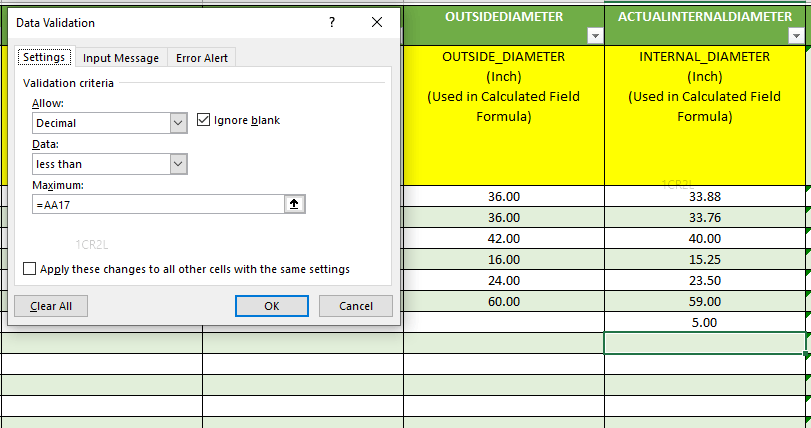Select the outside diameter cell 42.00
Screen dimensions: 811x428
504,238
